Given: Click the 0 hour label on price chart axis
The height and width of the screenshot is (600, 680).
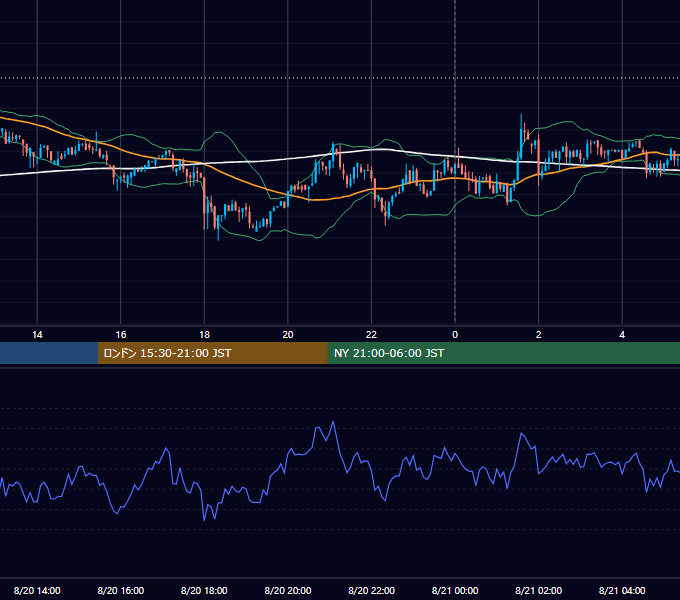Looking at the screenshot, I should (x=455, y=335).
